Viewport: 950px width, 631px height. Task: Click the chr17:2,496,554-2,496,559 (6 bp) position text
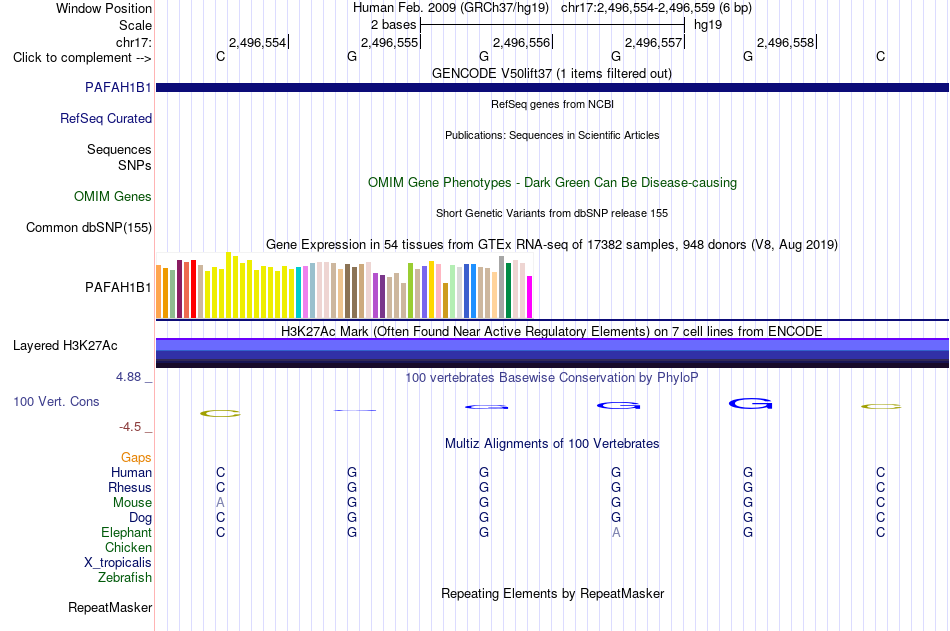click(x=656, y=8)
